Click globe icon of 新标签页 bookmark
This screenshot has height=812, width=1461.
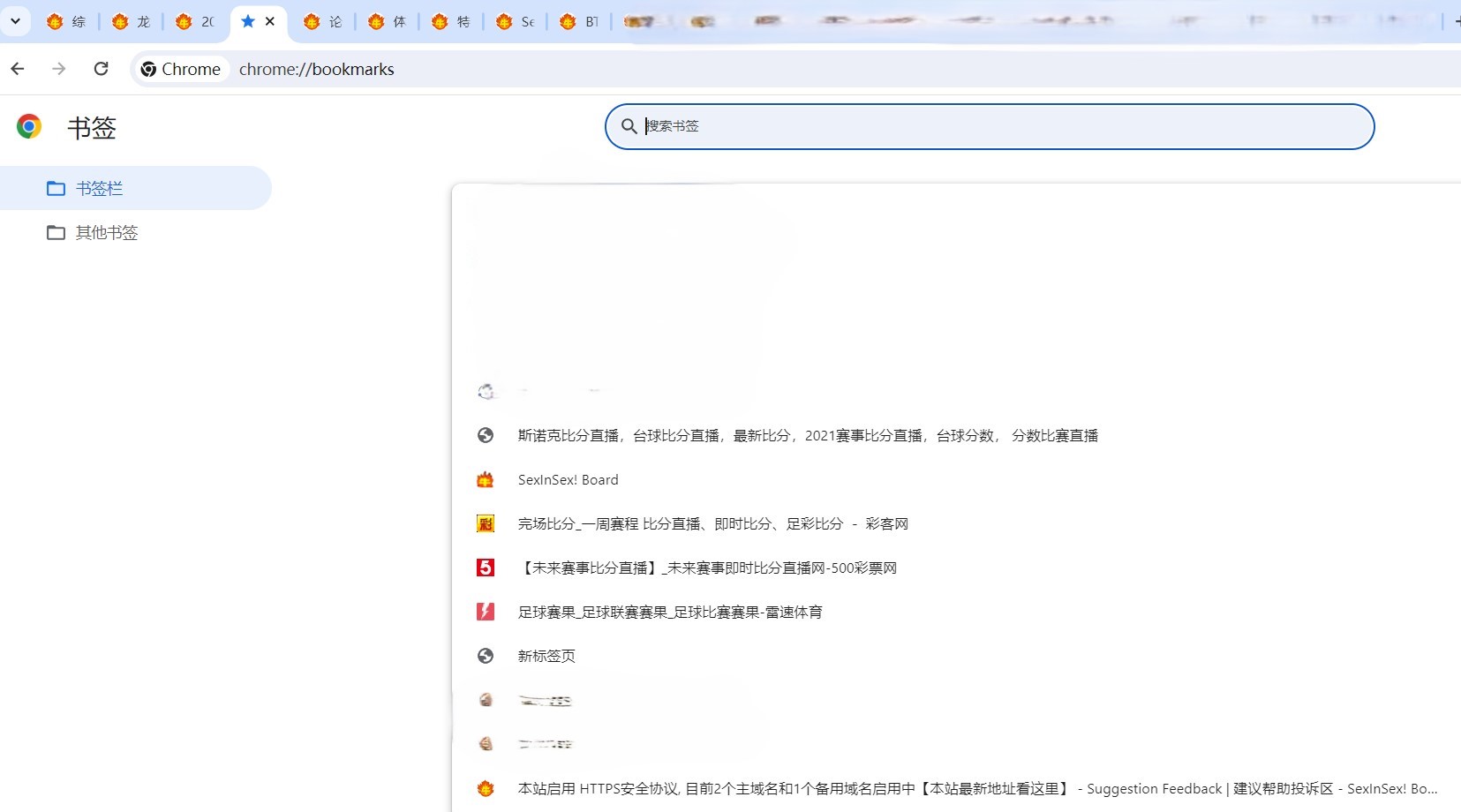(486, 656)
